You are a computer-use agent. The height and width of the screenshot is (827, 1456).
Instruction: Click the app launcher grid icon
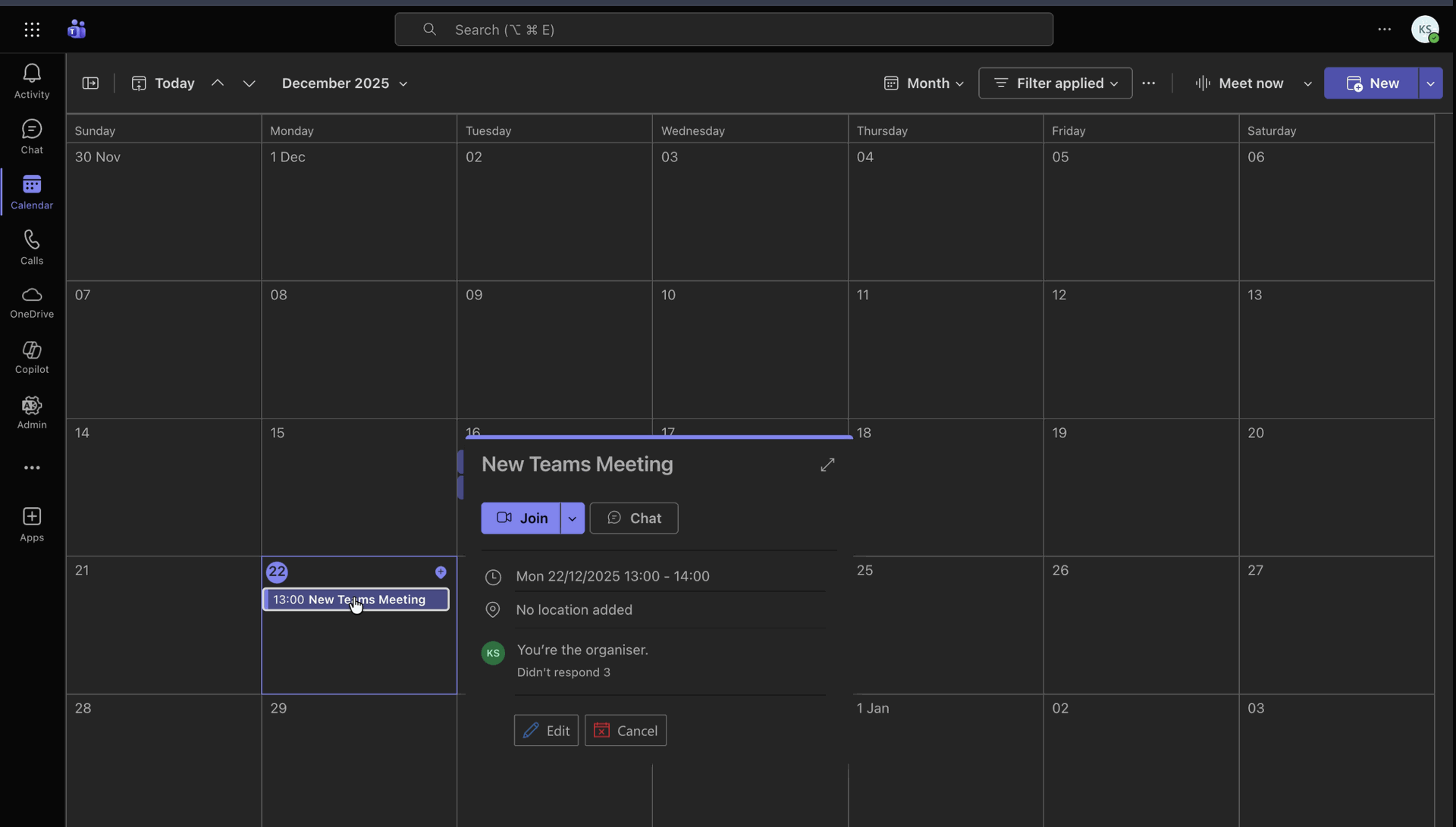(x=32, y=30)
